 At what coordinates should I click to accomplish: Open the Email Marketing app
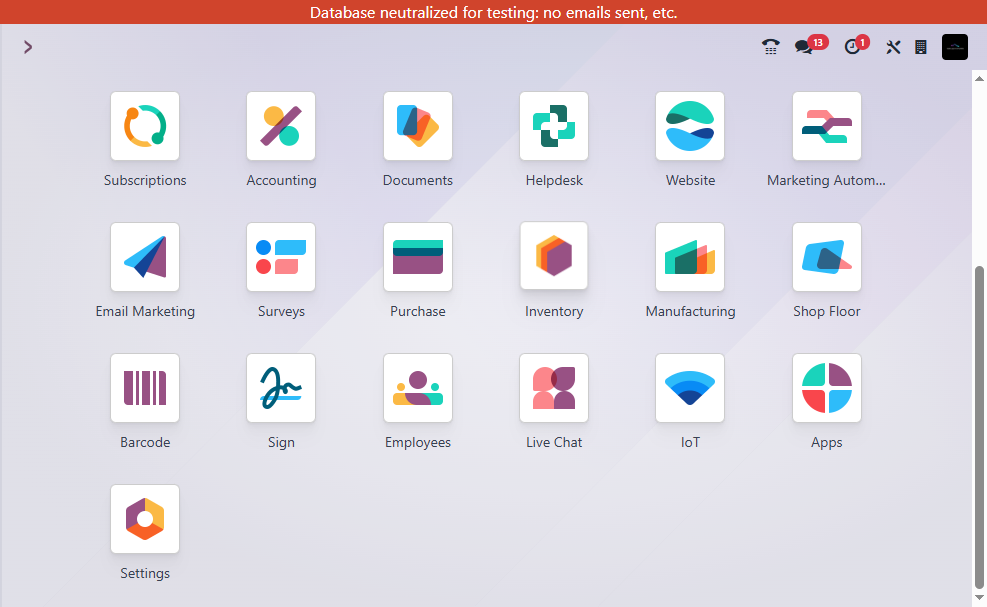coord(145,257)
